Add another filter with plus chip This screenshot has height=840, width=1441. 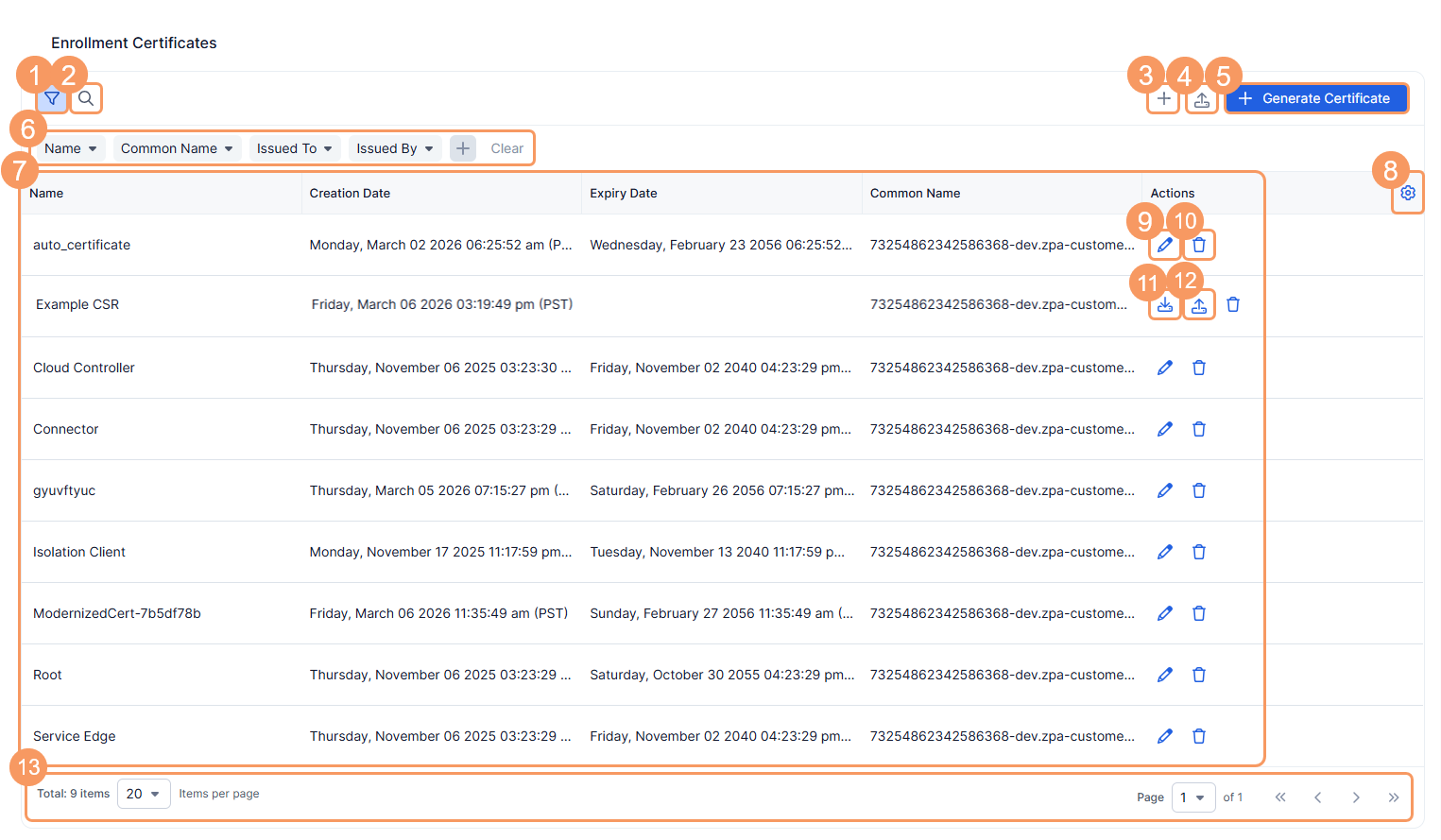point(463,148)
